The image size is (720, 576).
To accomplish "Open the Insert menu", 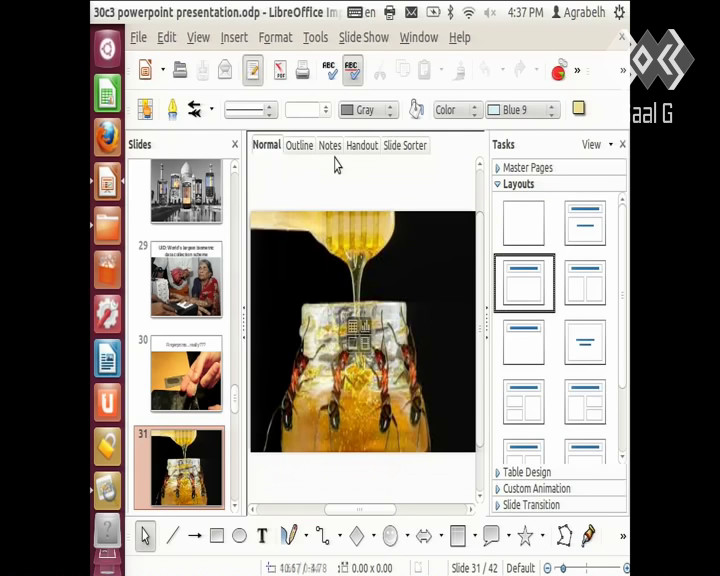I will tap(234, 38).
